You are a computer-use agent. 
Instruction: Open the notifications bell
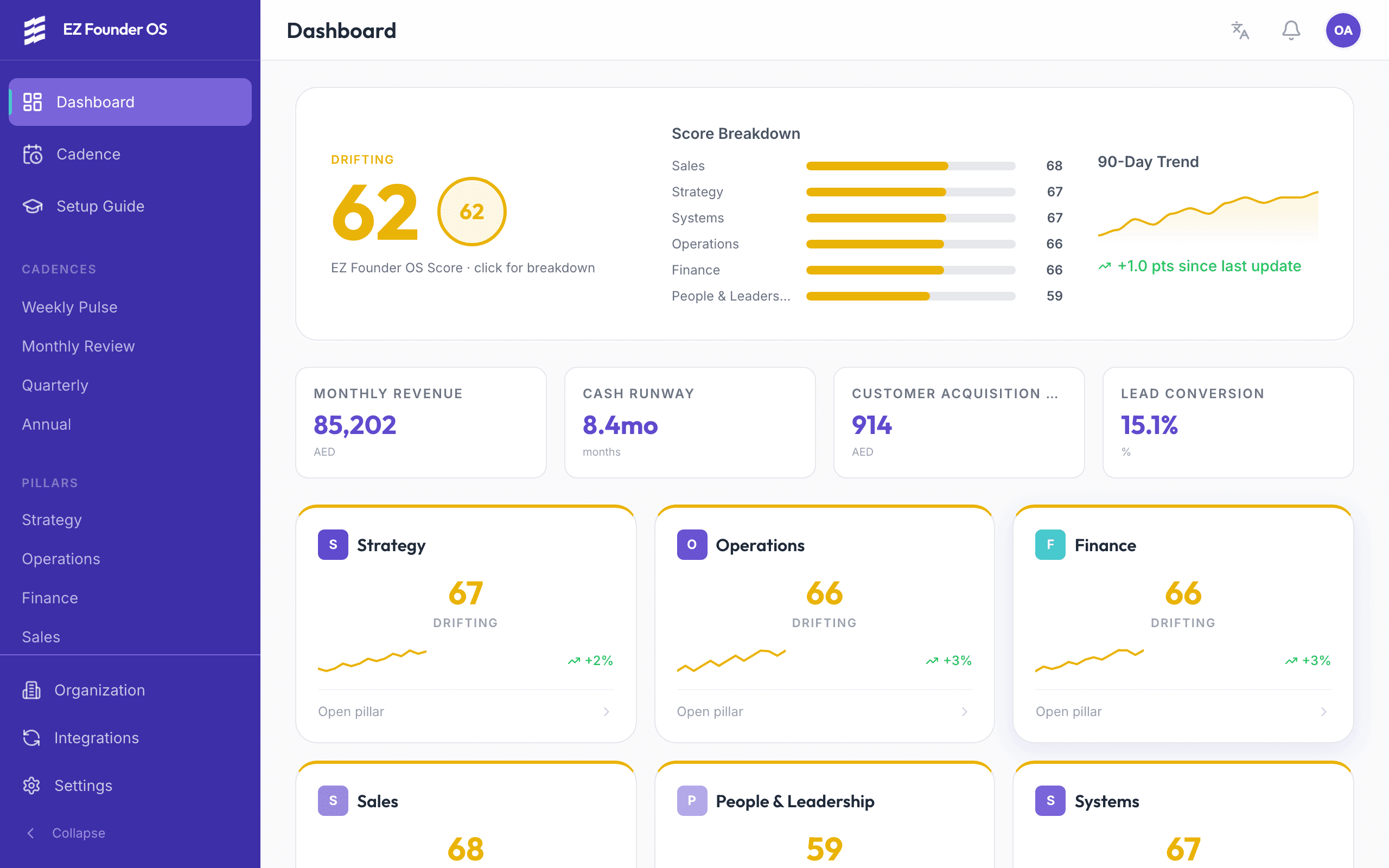click(x=1291, y=30)
